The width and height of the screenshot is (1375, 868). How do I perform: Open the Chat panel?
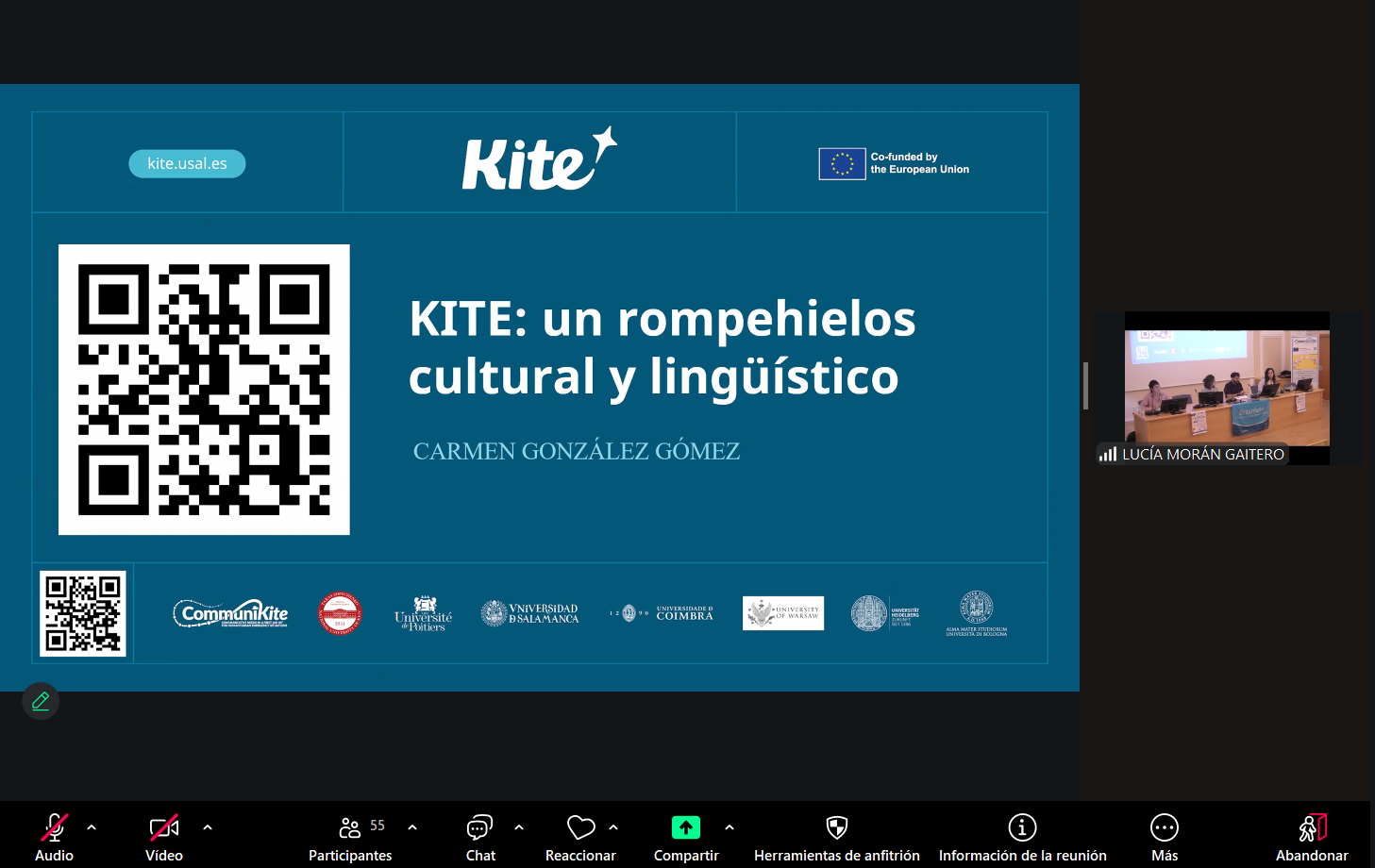pyautogui.click(x=480, y=827)
